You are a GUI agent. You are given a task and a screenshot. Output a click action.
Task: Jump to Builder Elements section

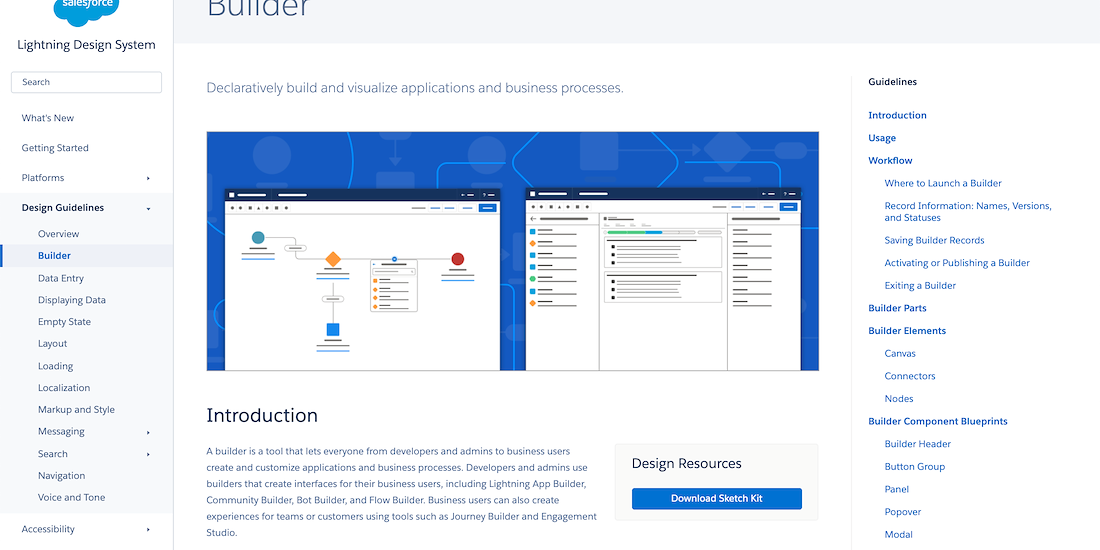907,330
